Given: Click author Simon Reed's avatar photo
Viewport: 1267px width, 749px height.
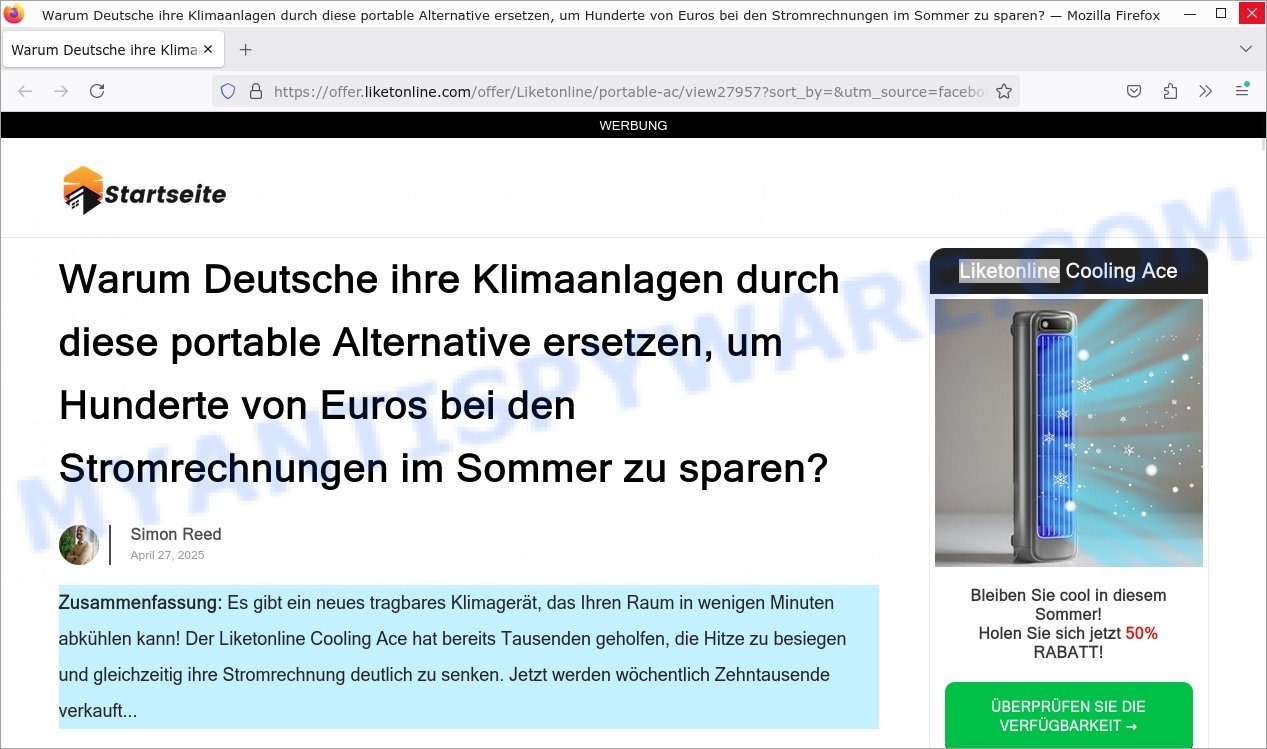Looking at the screenshot, I should (x=79, y=545).
